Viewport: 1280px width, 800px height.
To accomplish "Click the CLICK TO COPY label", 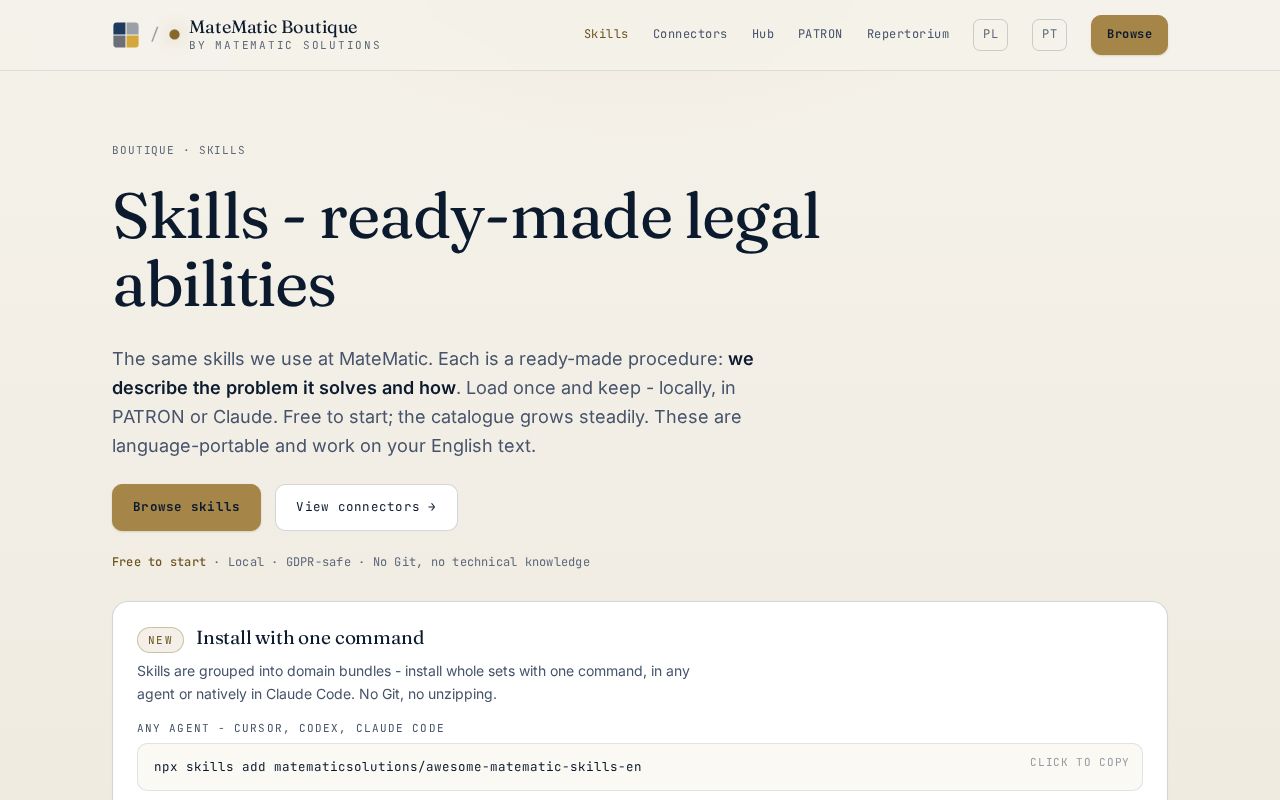I will pos(1080,762).
